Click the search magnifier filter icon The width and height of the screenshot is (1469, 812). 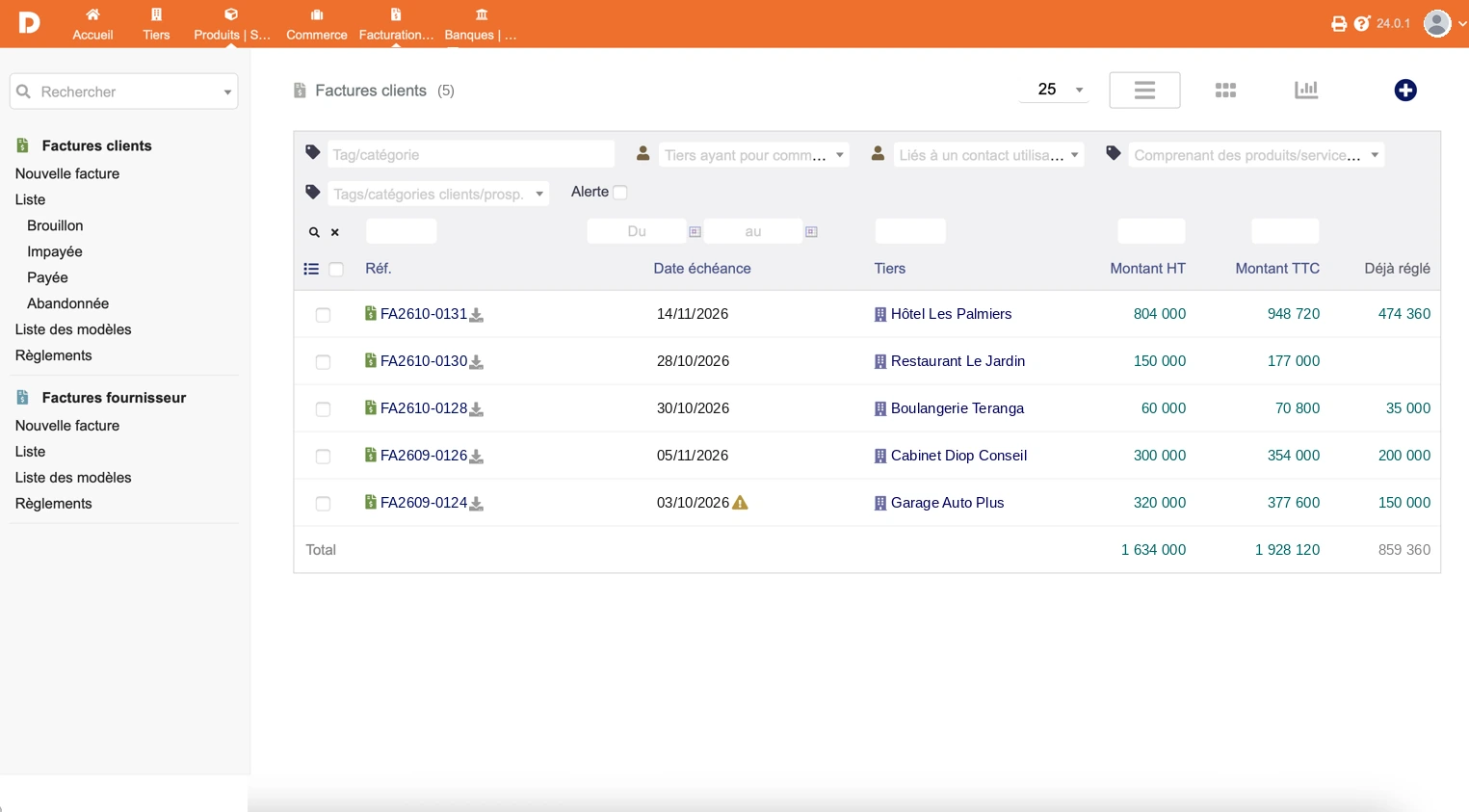tap(314, 232)
